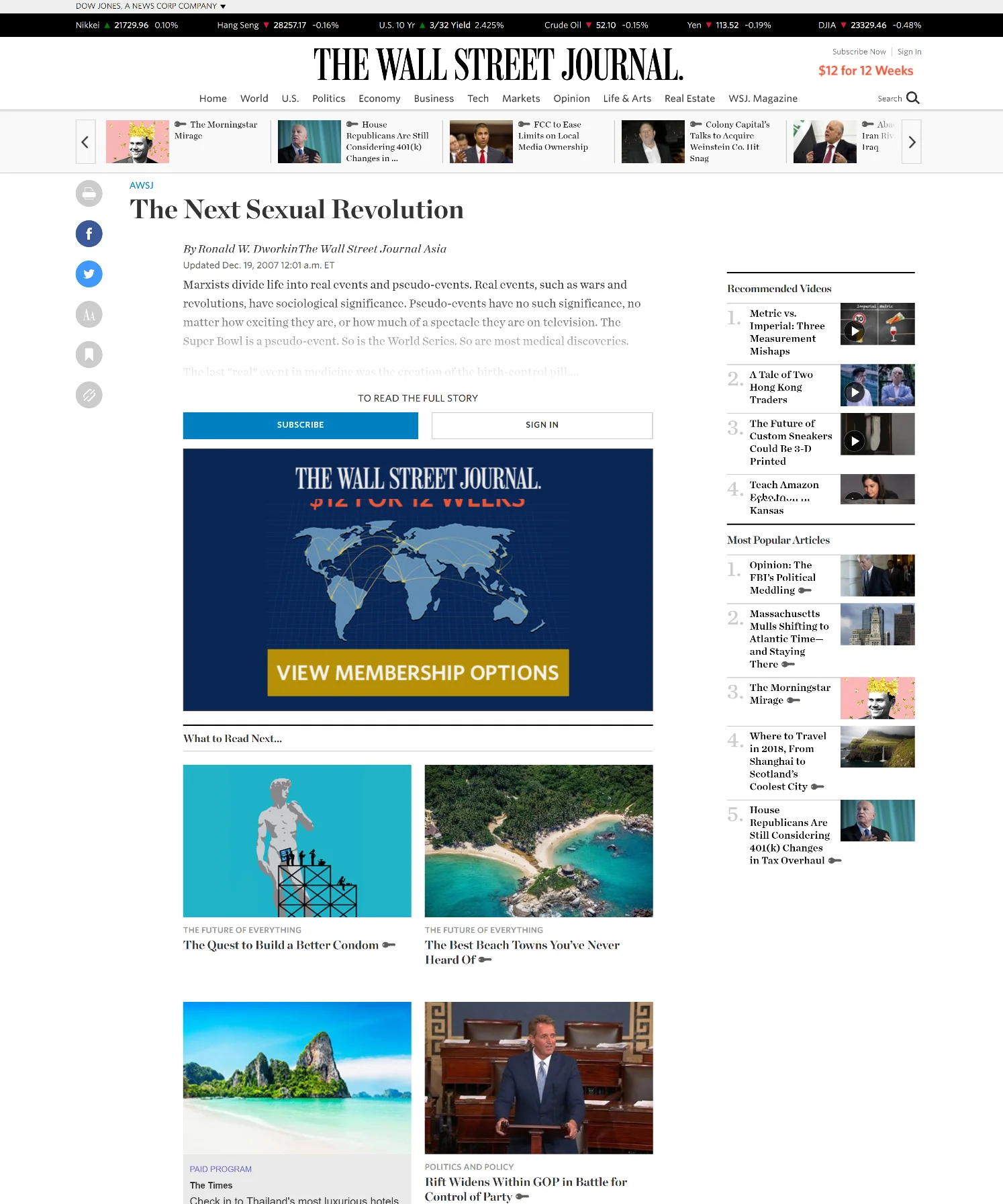Open Rift Widens Within GOP article
The width and height of the screenshot is (1003, 1204).
tap(526, 1189)
